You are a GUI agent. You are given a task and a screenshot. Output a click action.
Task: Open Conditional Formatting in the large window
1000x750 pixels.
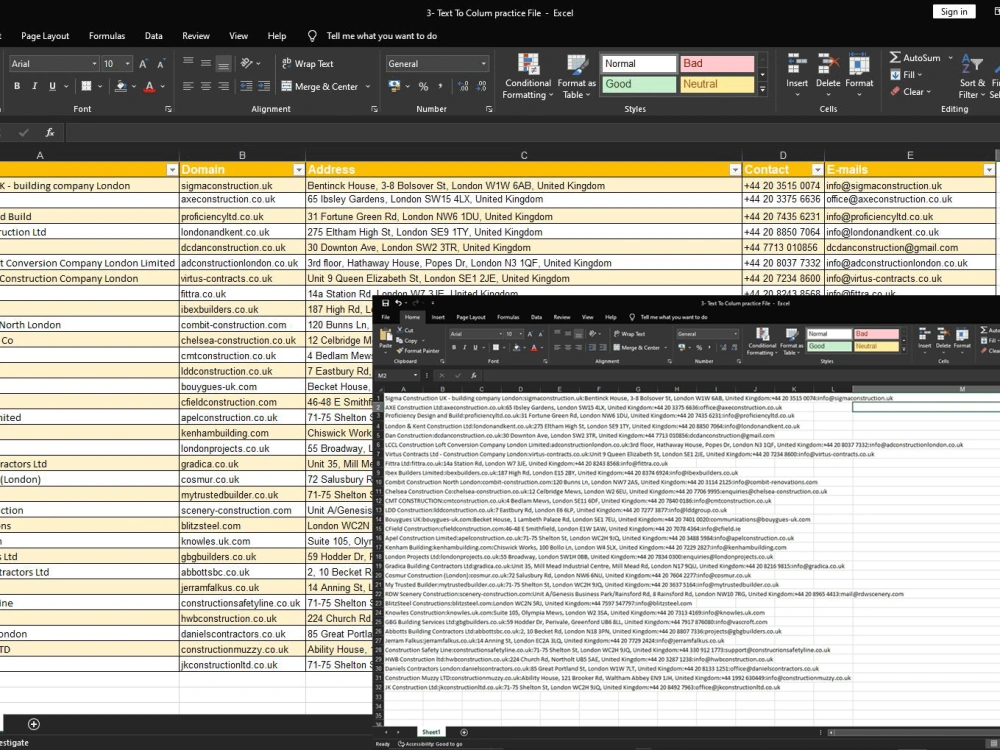click(x=527, y=77)
